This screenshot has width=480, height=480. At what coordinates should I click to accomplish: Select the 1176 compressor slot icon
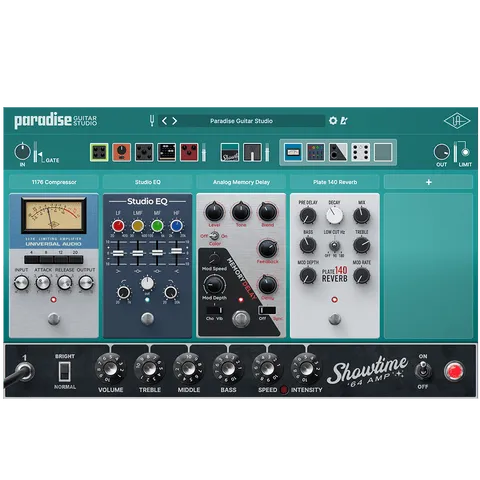click(293, 152)
